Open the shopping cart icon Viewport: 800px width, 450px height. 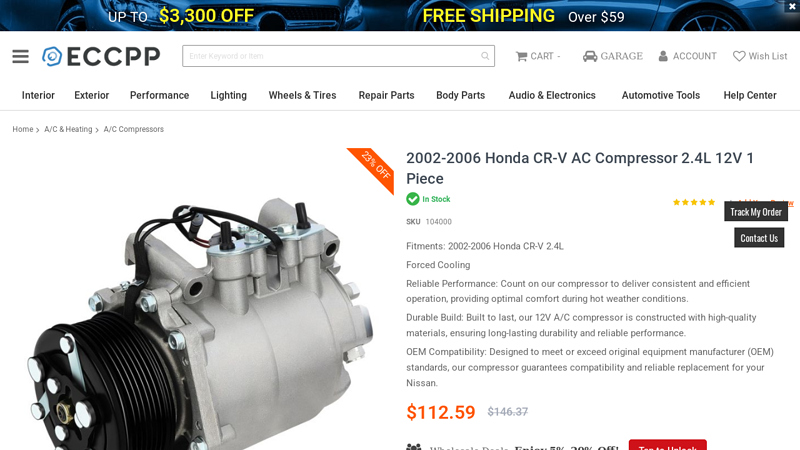pos(521,56)
